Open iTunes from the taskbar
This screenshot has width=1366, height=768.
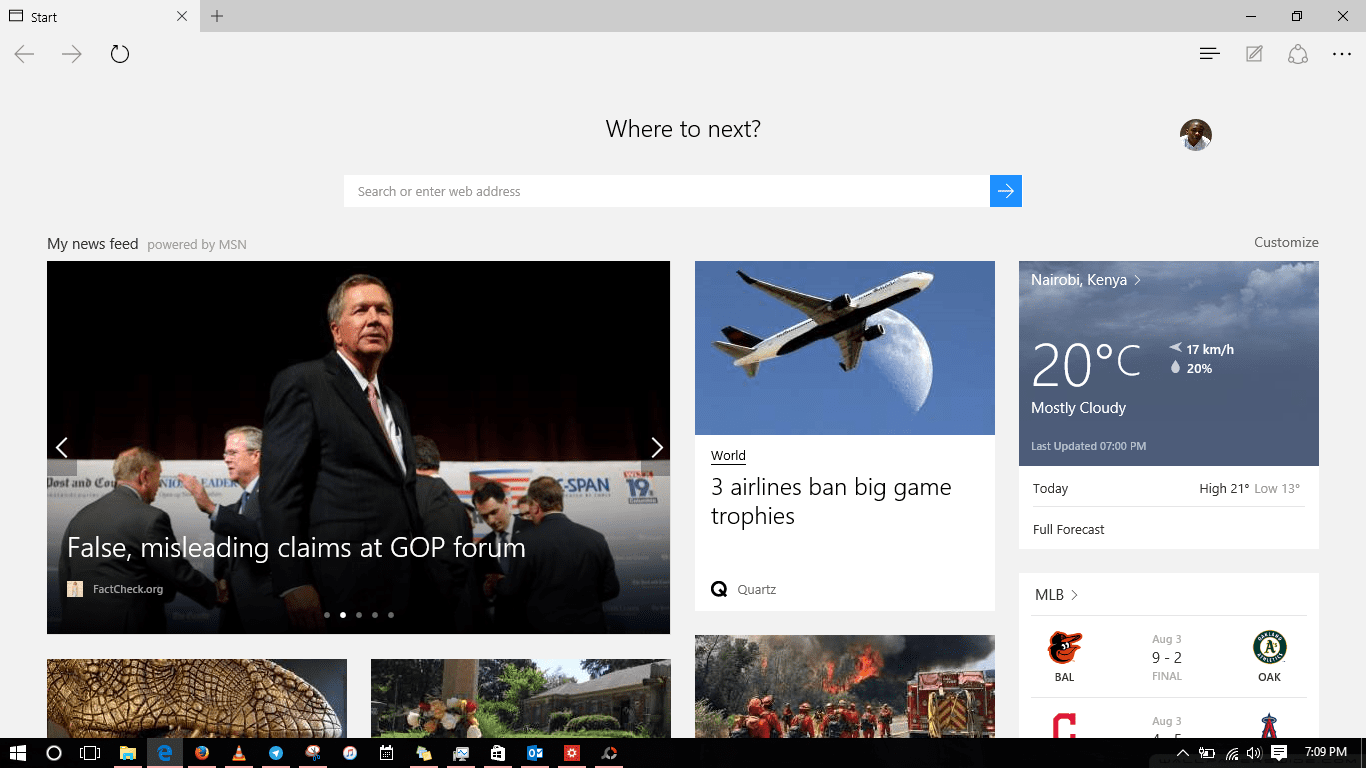pos(350,753)
